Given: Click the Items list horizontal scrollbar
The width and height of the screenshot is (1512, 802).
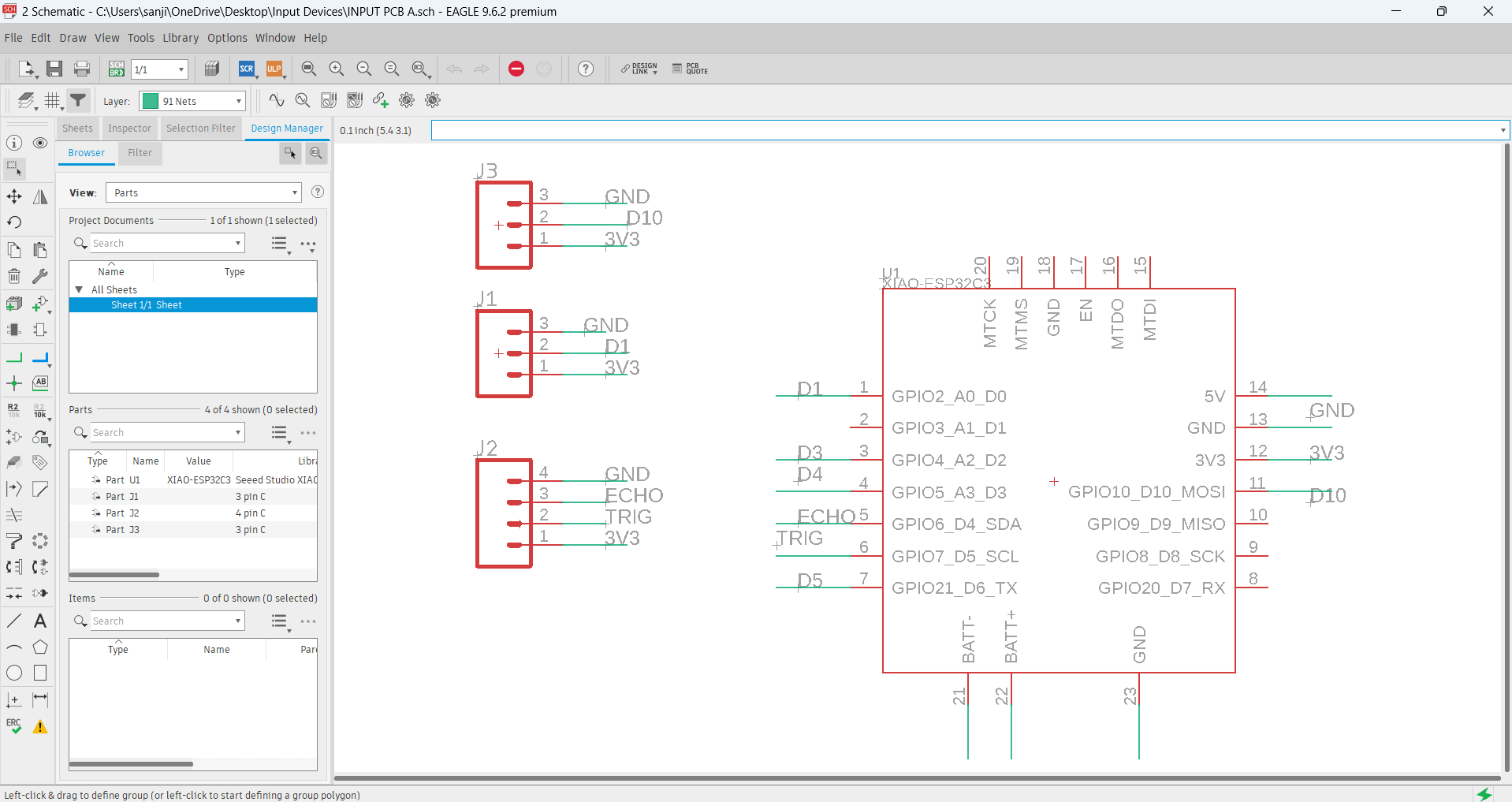Looking at the screenshot, I should coord(131,763).
